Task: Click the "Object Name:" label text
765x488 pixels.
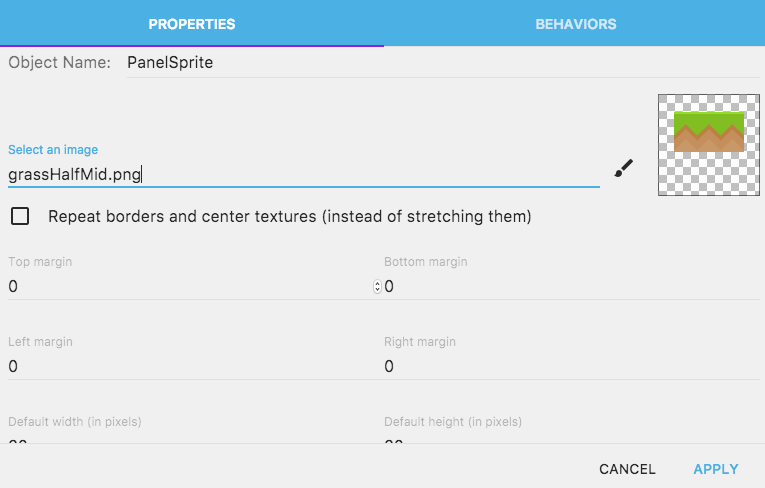Action: click(59, 63)
